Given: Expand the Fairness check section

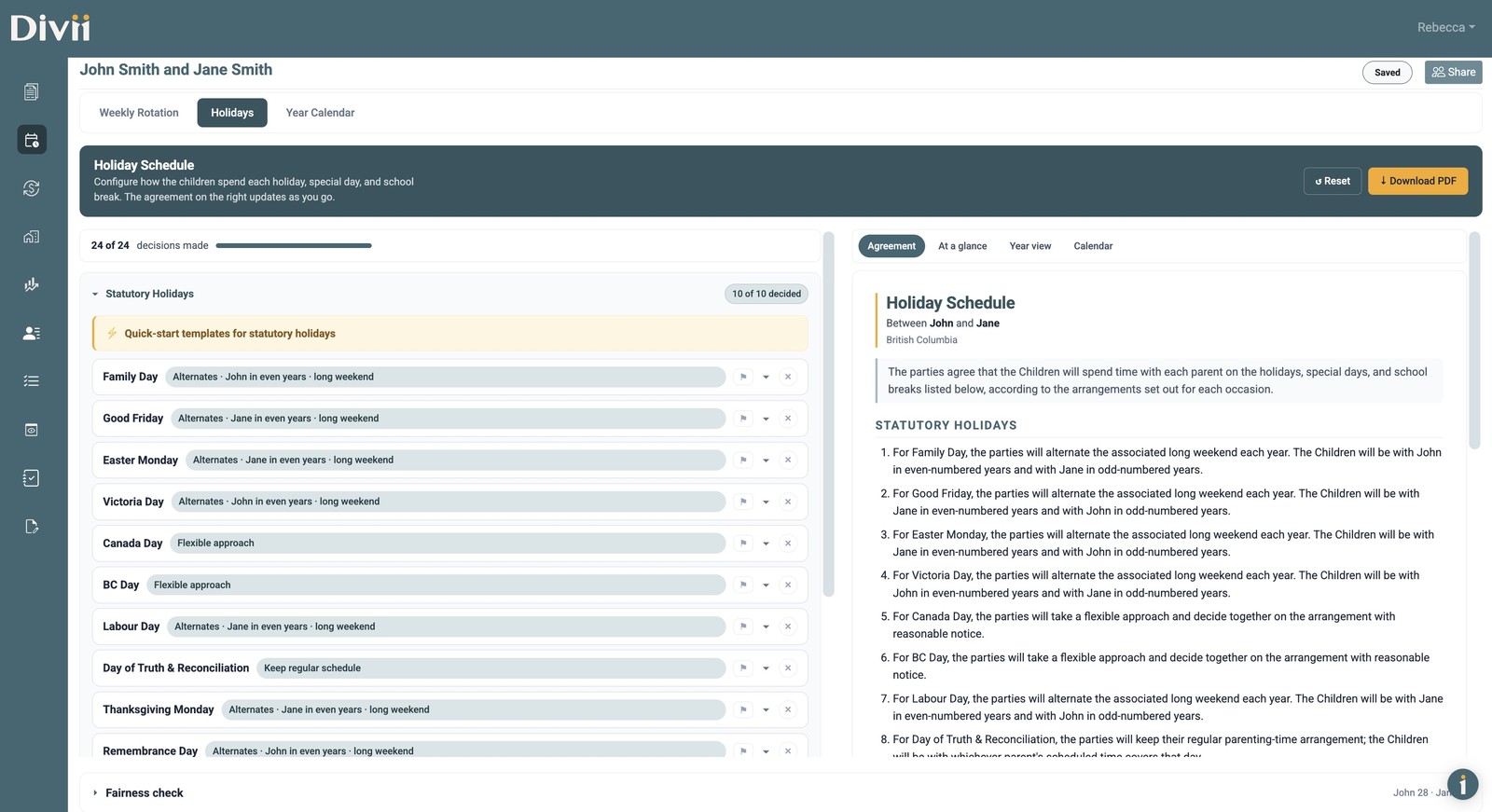Looking at the screenshot, I should (95, 793).
